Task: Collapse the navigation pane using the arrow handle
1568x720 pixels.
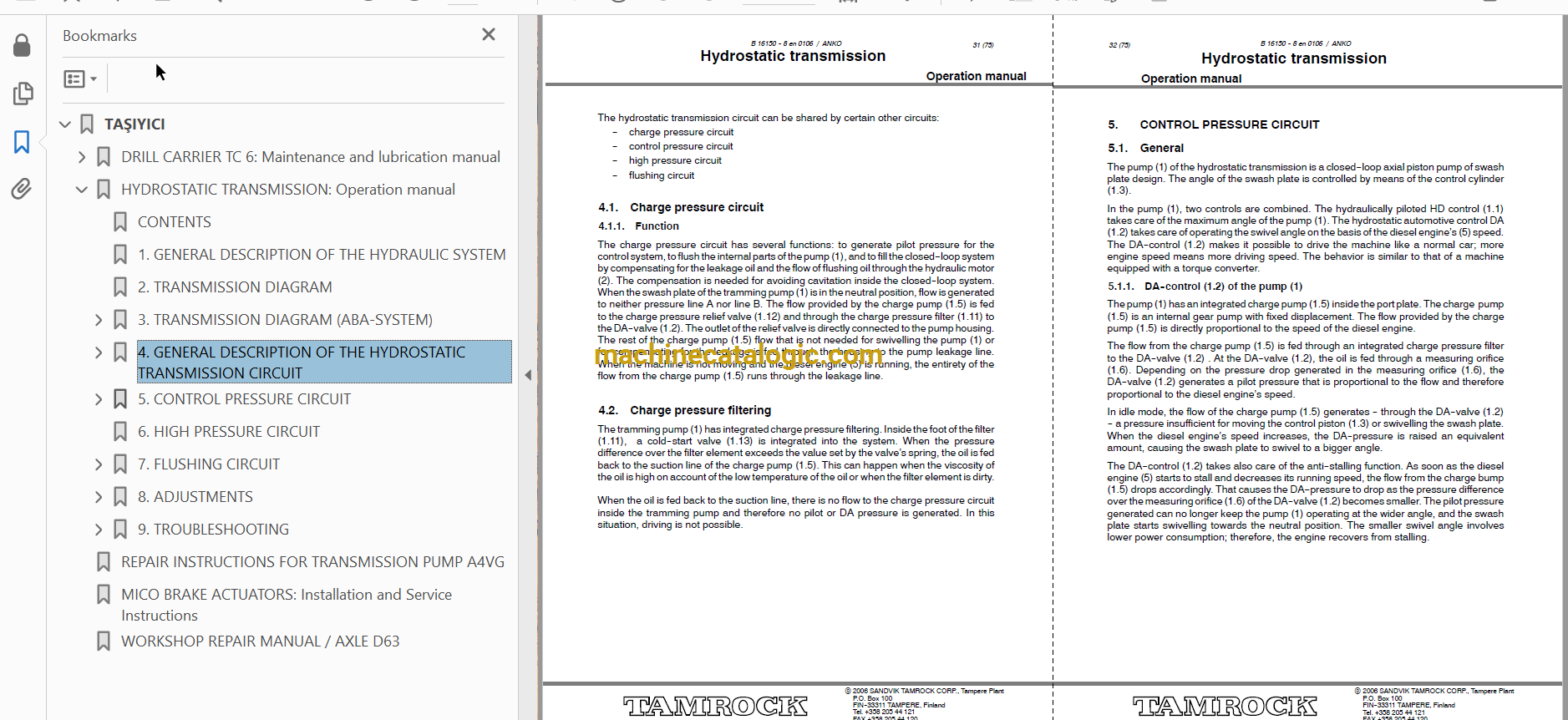Action: 528,375
